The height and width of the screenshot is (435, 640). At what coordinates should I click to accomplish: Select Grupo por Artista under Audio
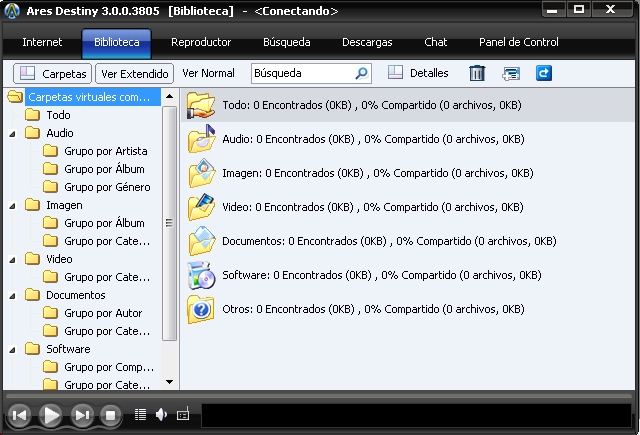pyautogui.click(x=106, y=151)
